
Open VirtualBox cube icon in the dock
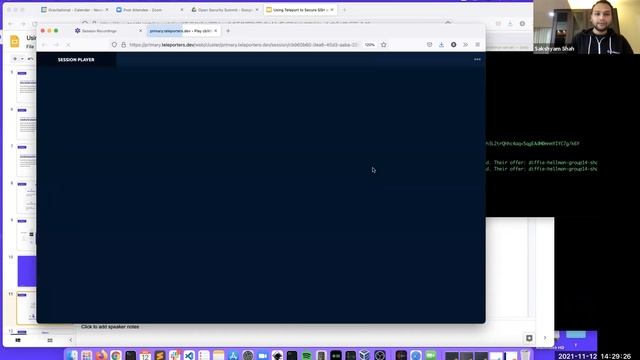[365, 355]
